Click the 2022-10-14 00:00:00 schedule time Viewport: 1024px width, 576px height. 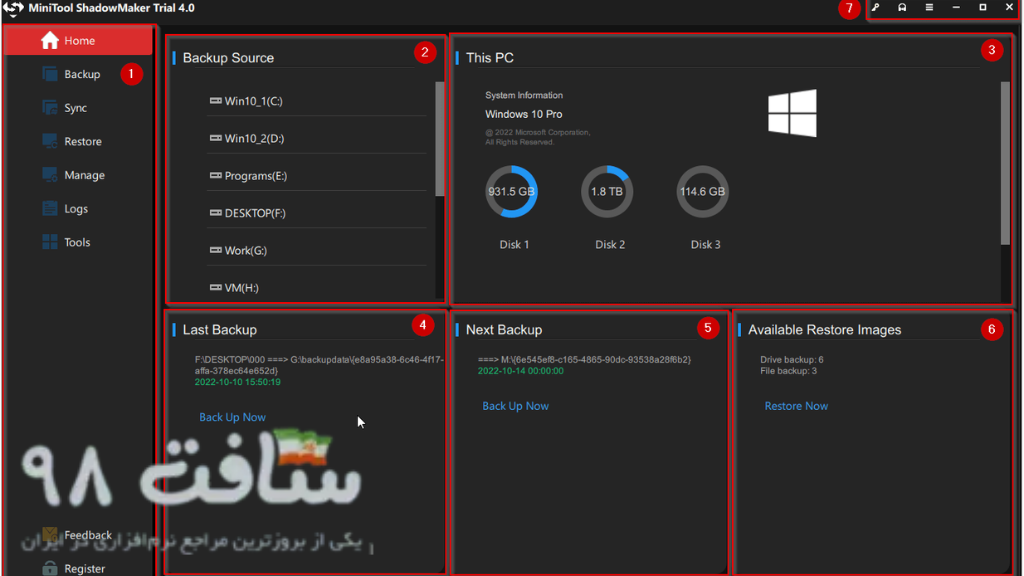click(x=520, y=371)
